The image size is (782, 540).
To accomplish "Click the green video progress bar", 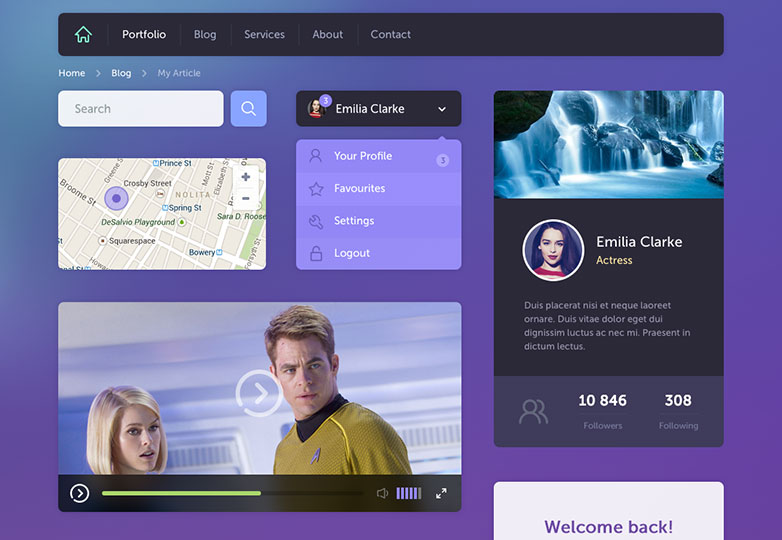I will [180, 493].
